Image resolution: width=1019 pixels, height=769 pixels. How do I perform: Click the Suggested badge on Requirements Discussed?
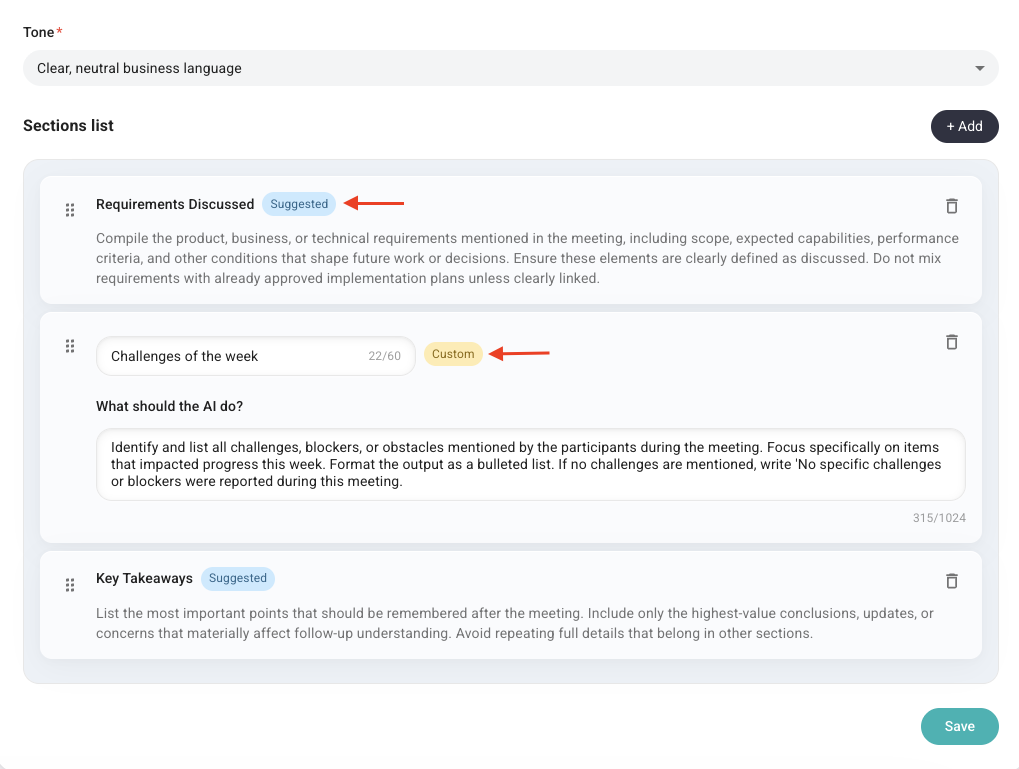(299, 204)
